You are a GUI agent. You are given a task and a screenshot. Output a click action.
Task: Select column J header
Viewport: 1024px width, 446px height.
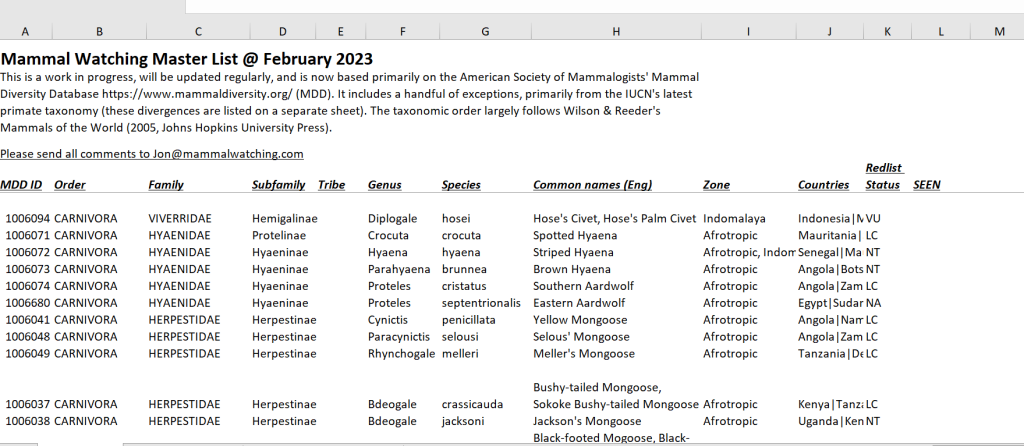(829, 31)
